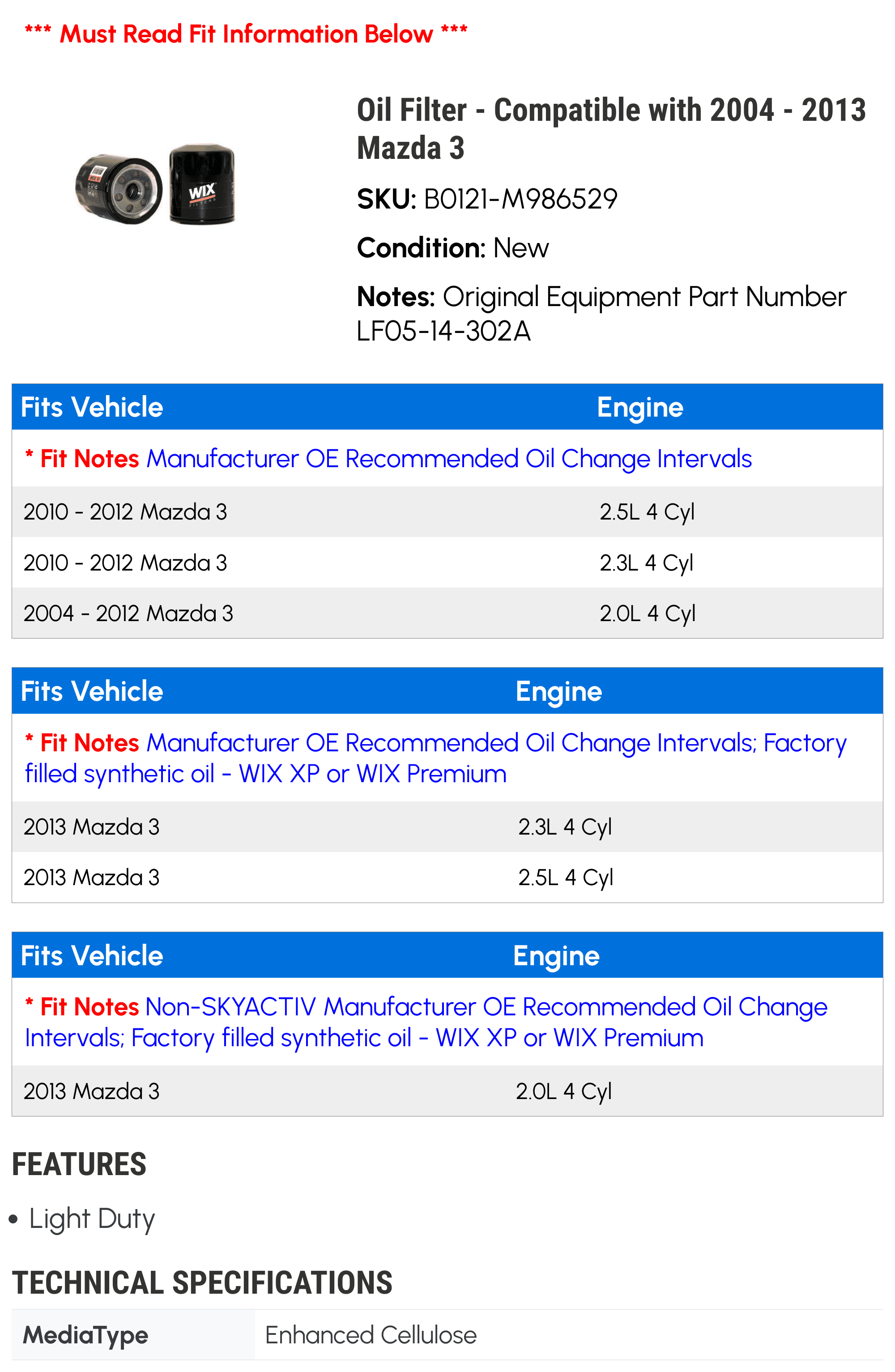Select the Oil Filter product title heading

tap(611, 128)
